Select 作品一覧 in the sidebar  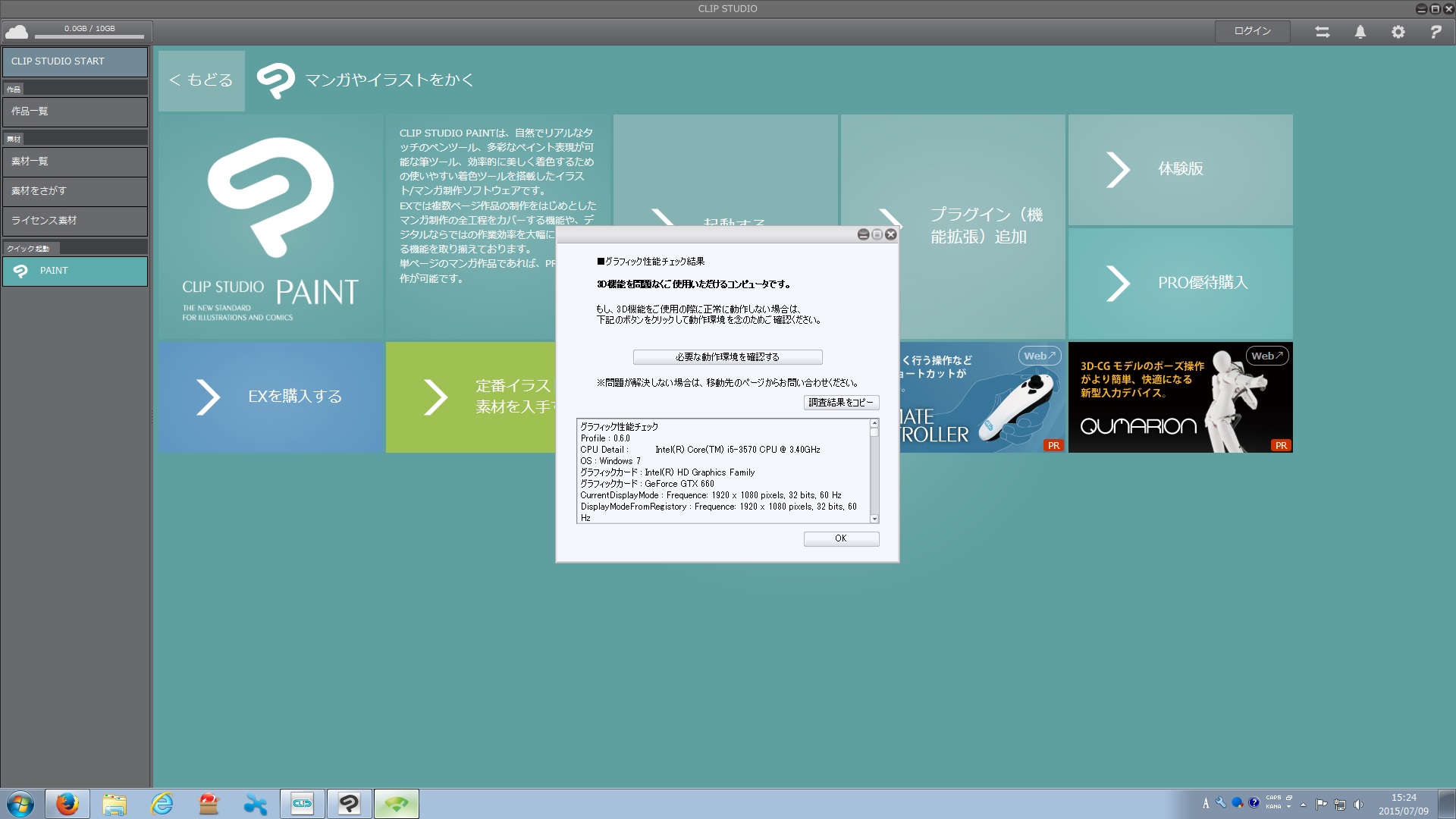[x=74, y=111]
